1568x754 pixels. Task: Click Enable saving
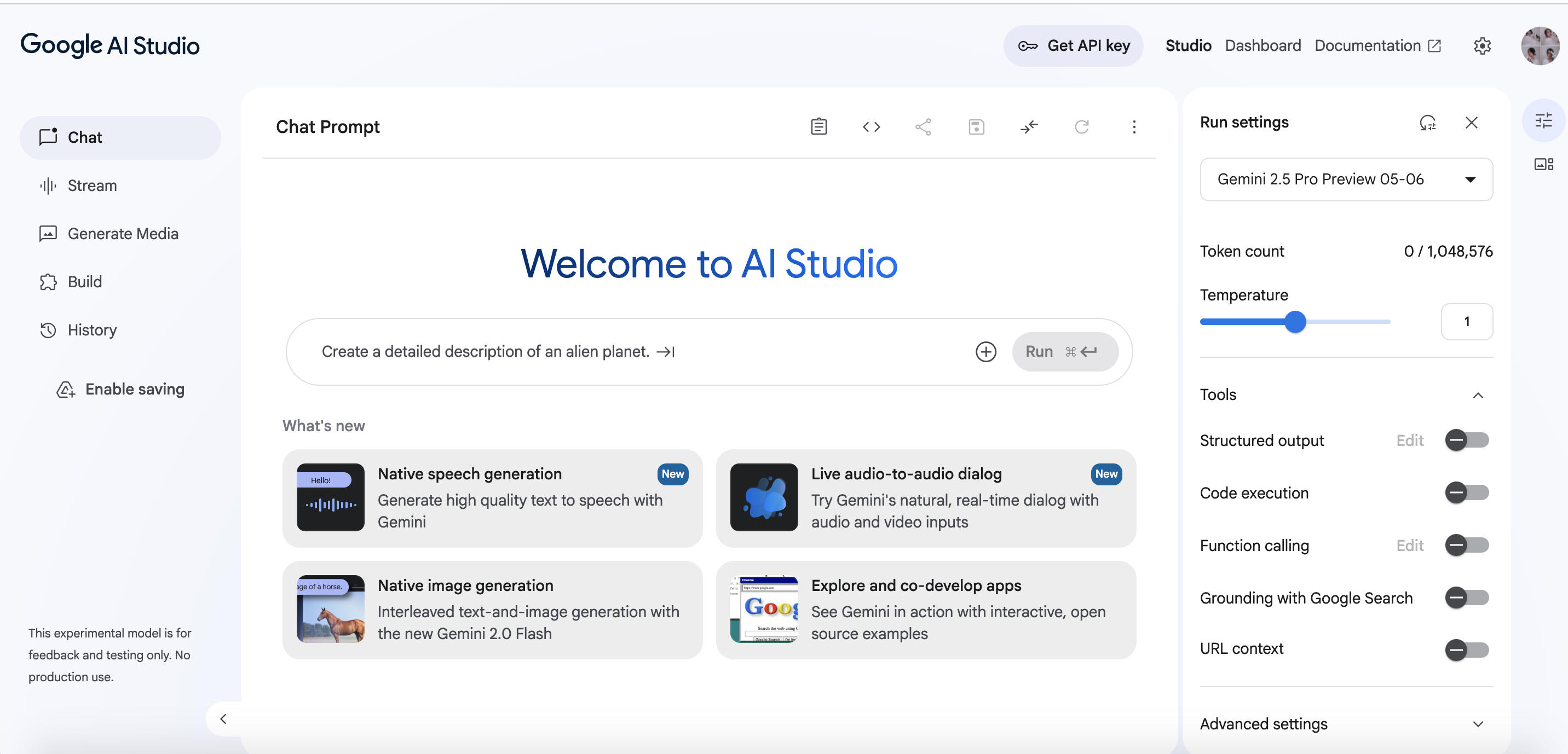tap(120, 390)
